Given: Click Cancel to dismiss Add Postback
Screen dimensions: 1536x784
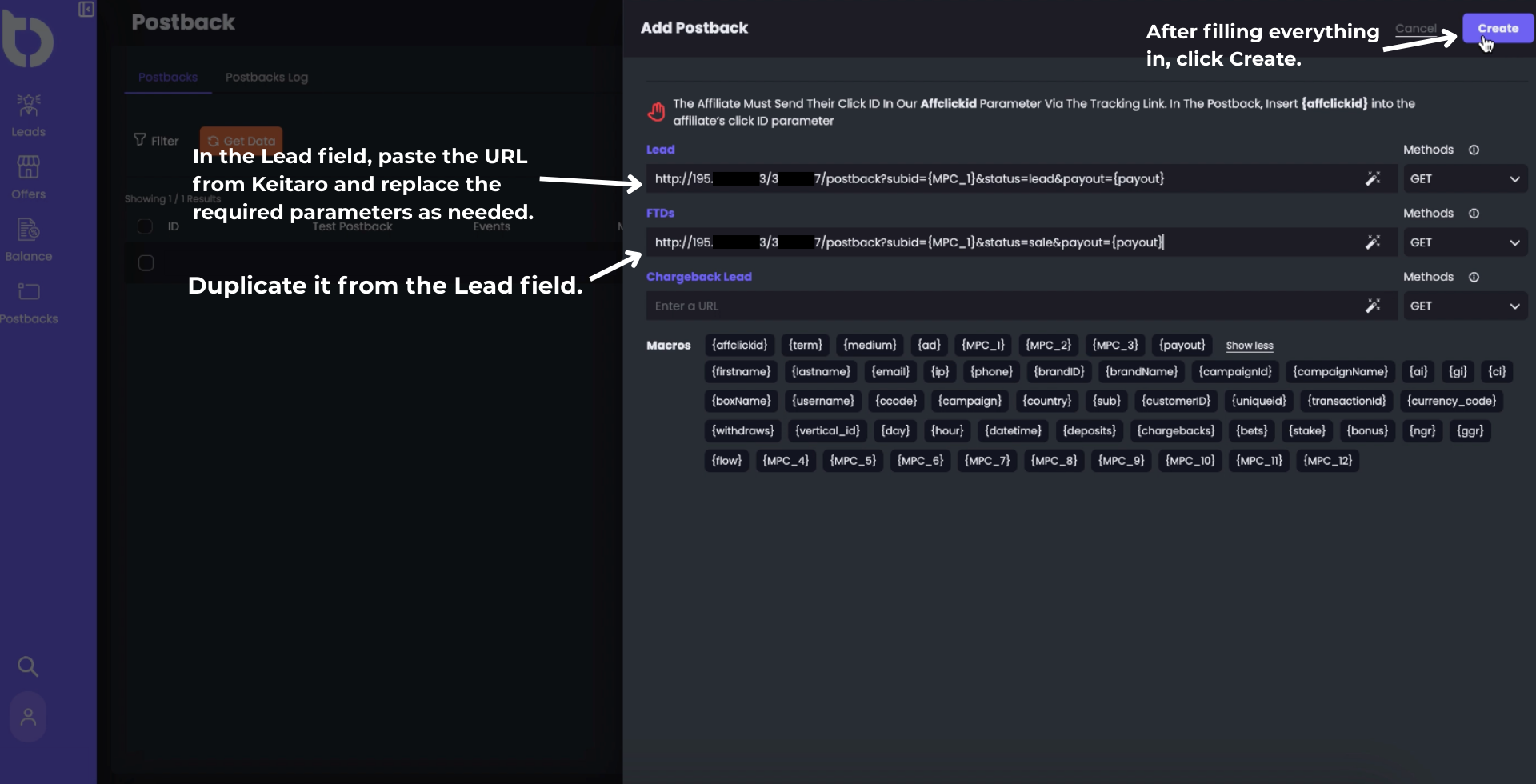Looking at the screenshot, I should tap(1415, 28).
